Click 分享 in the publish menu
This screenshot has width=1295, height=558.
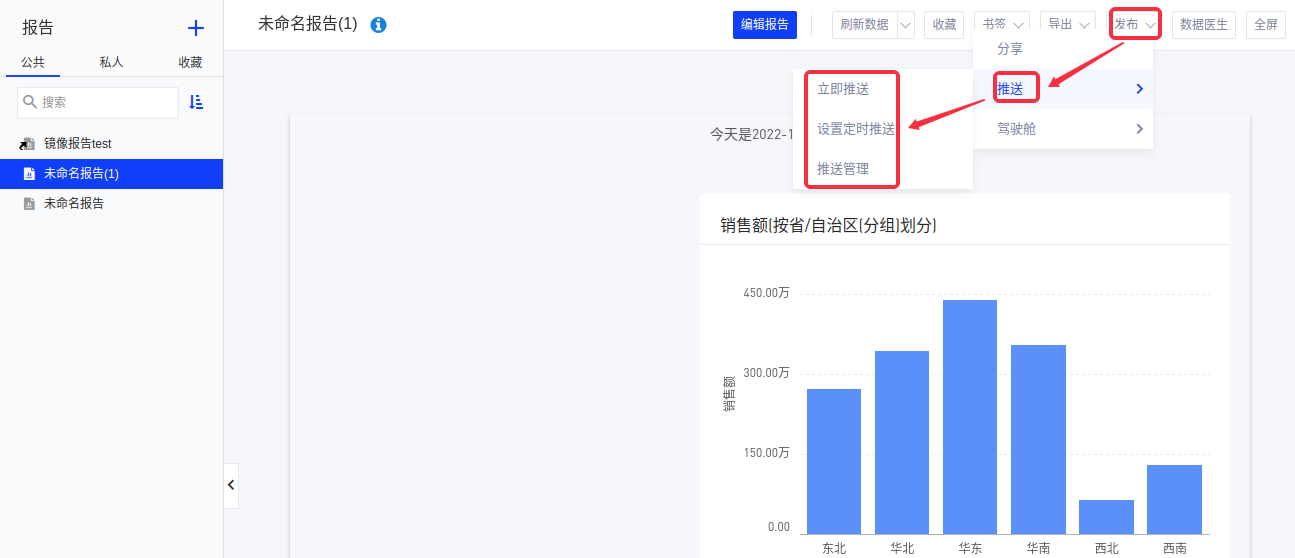1010,49
